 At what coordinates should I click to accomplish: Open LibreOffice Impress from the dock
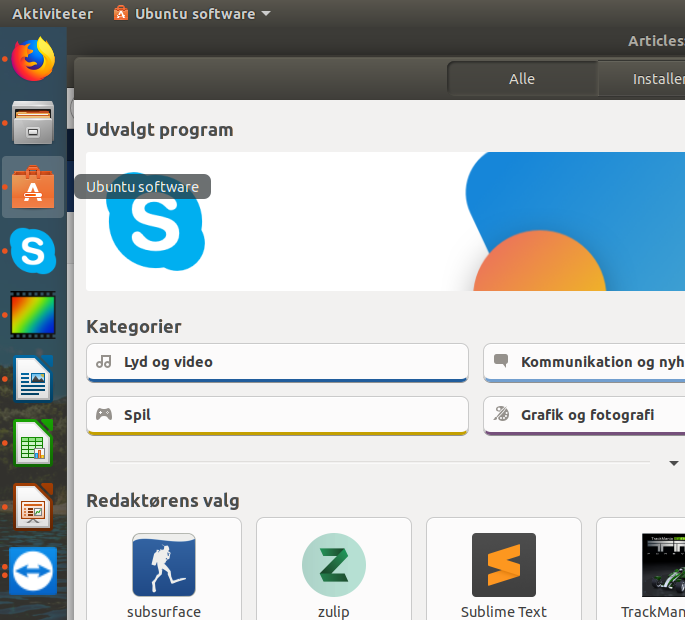33,507
